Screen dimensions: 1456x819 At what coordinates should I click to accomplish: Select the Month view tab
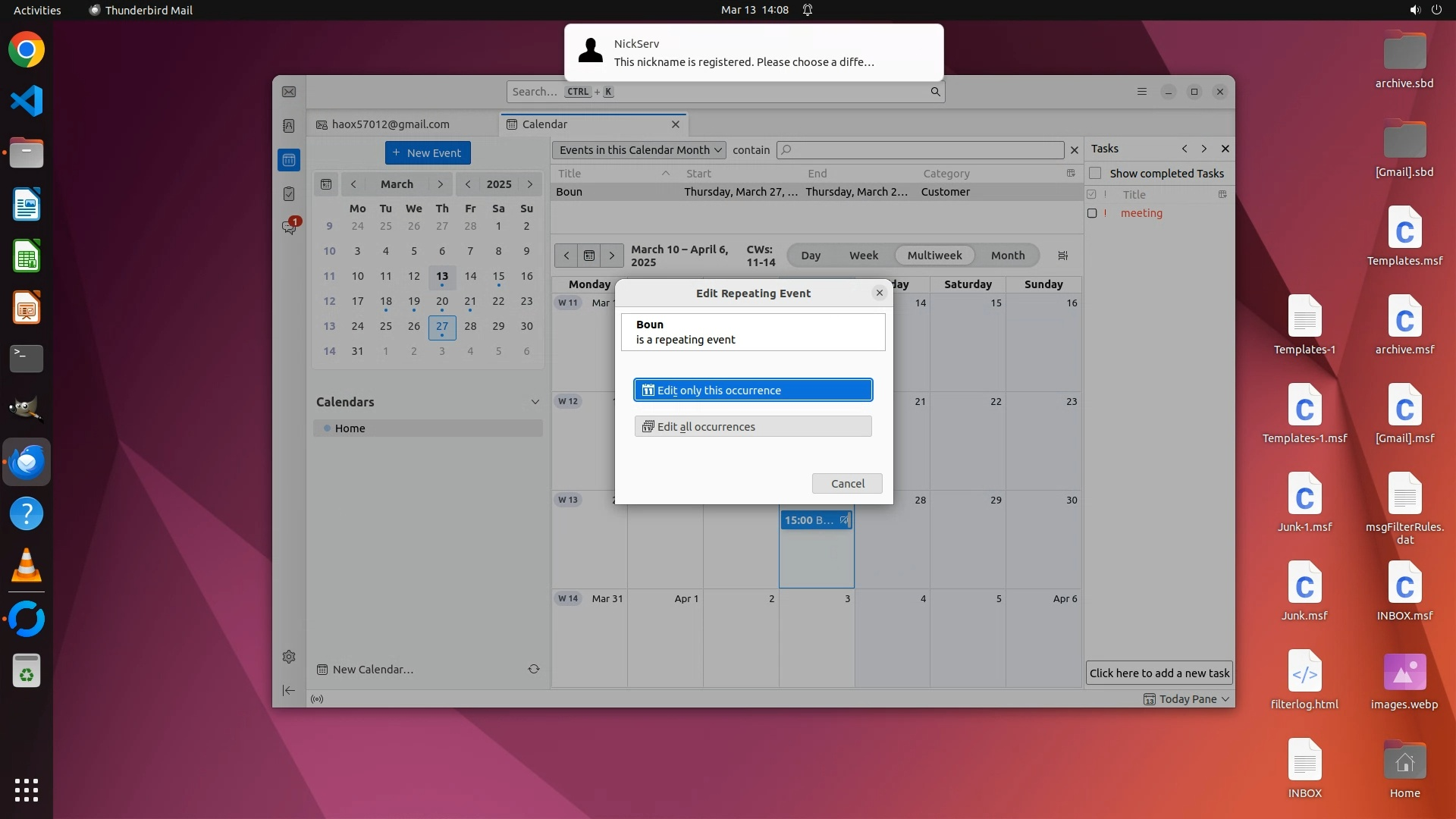[1007, 256]
